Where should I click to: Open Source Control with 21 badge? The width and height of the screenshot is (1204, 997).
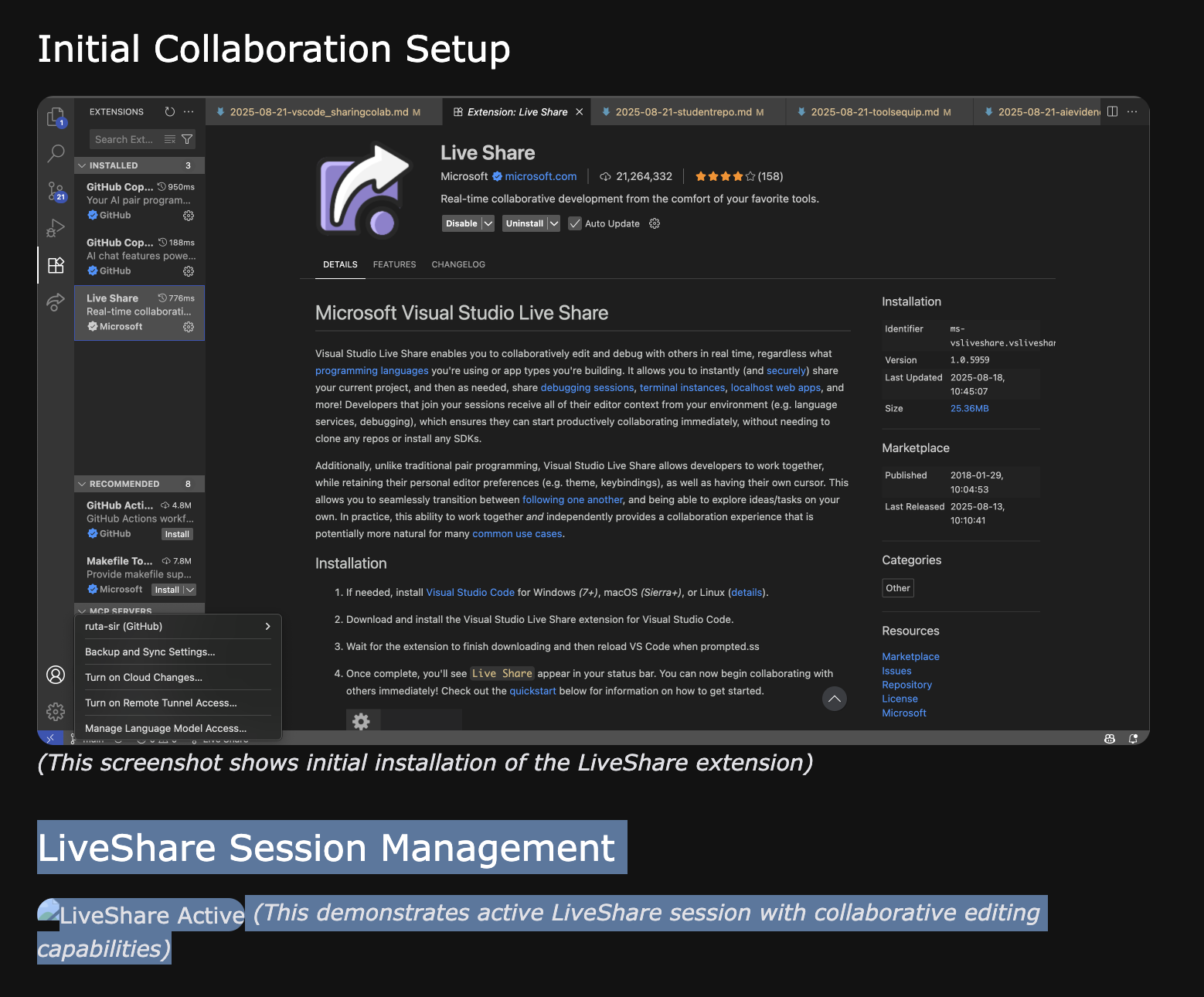point(56,191)
